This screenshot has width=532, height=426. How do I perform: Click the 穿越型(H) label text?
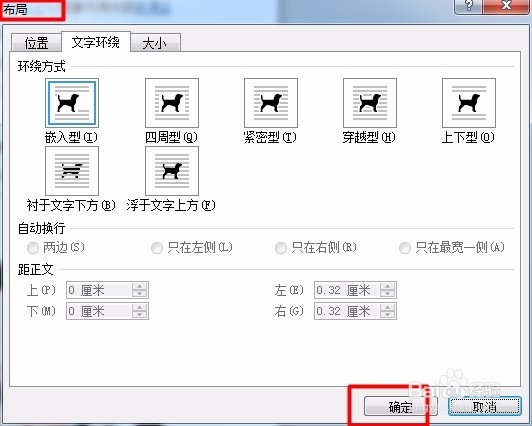click(x=369, y=137)
